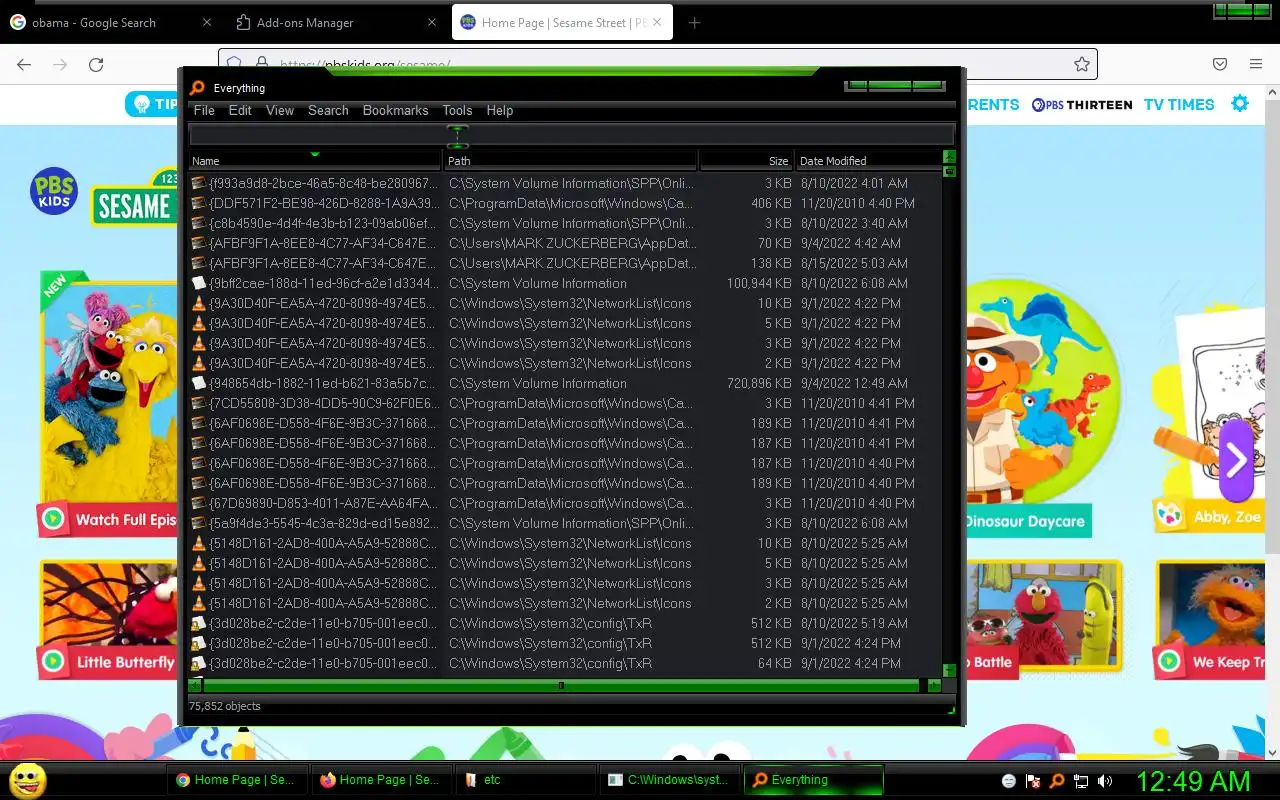
Task: Click the 75,852 objects status bar text
Action: (225, 706)
